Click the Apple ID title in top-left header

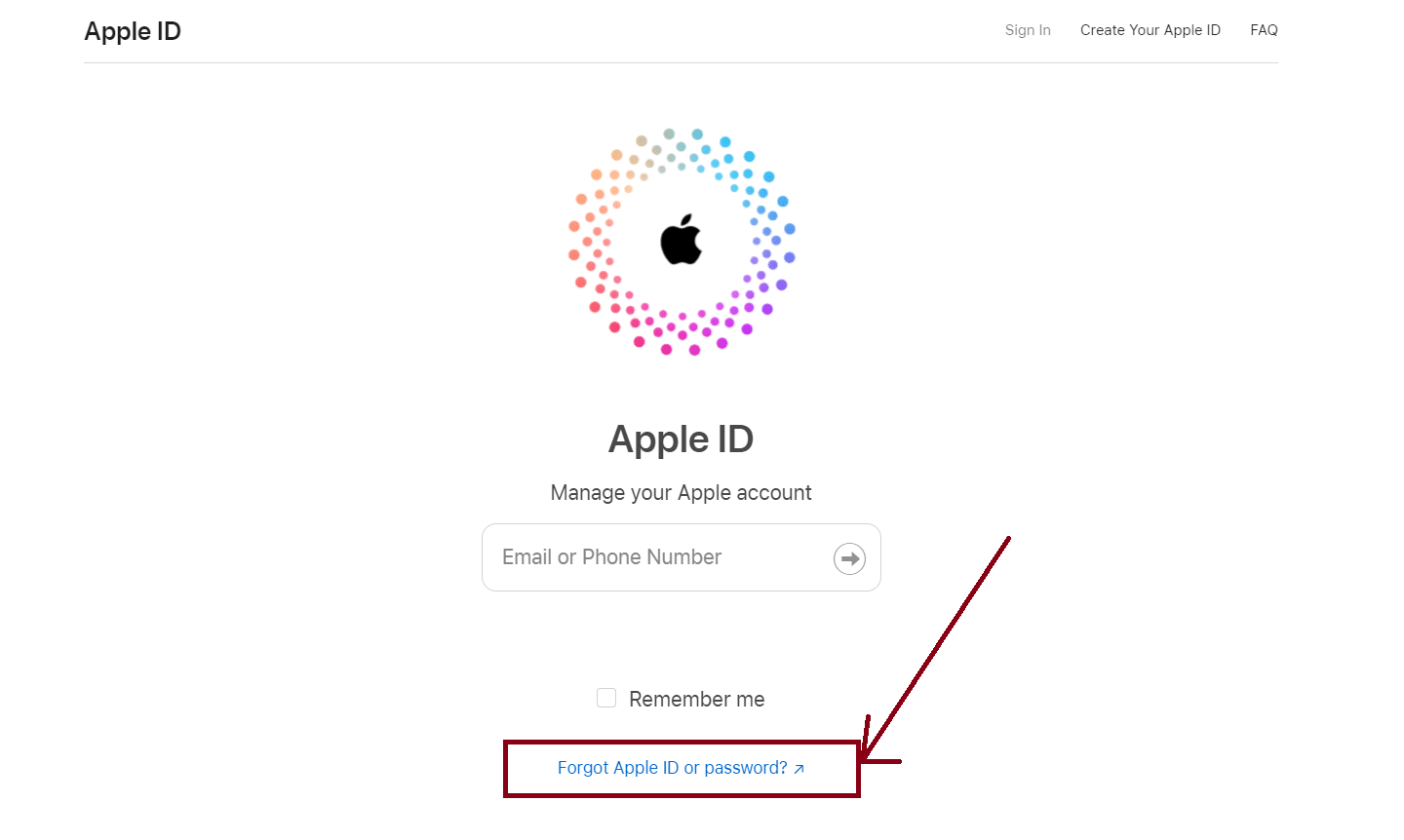point(133,31)
